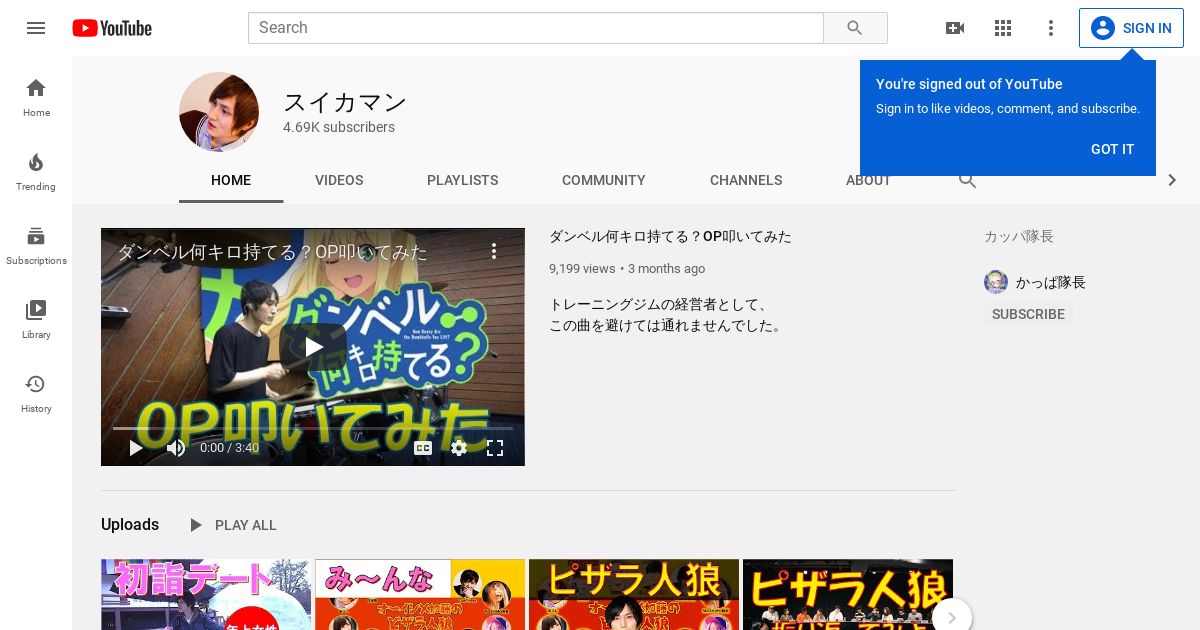The image size is (1200, 630).
Task: Click the スイカマン channel name
Action: click(x=345, y=102)
